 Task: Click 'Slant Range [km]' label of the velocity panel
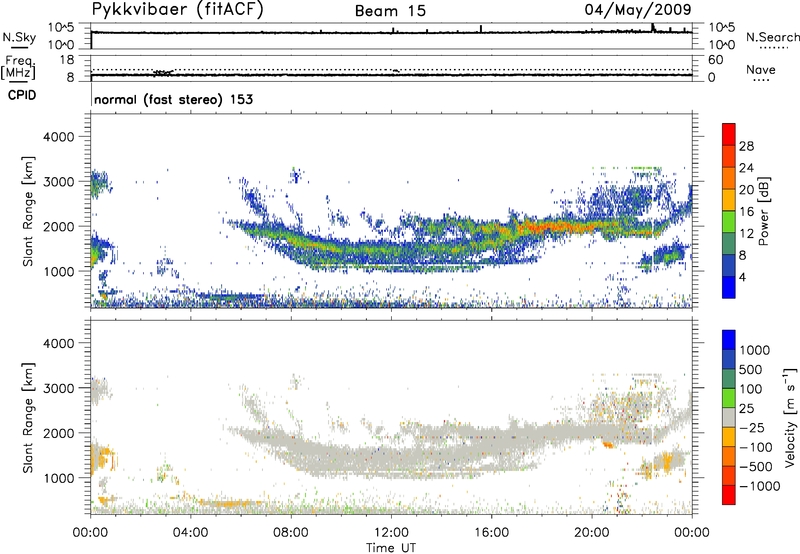(x=28, y=417)
